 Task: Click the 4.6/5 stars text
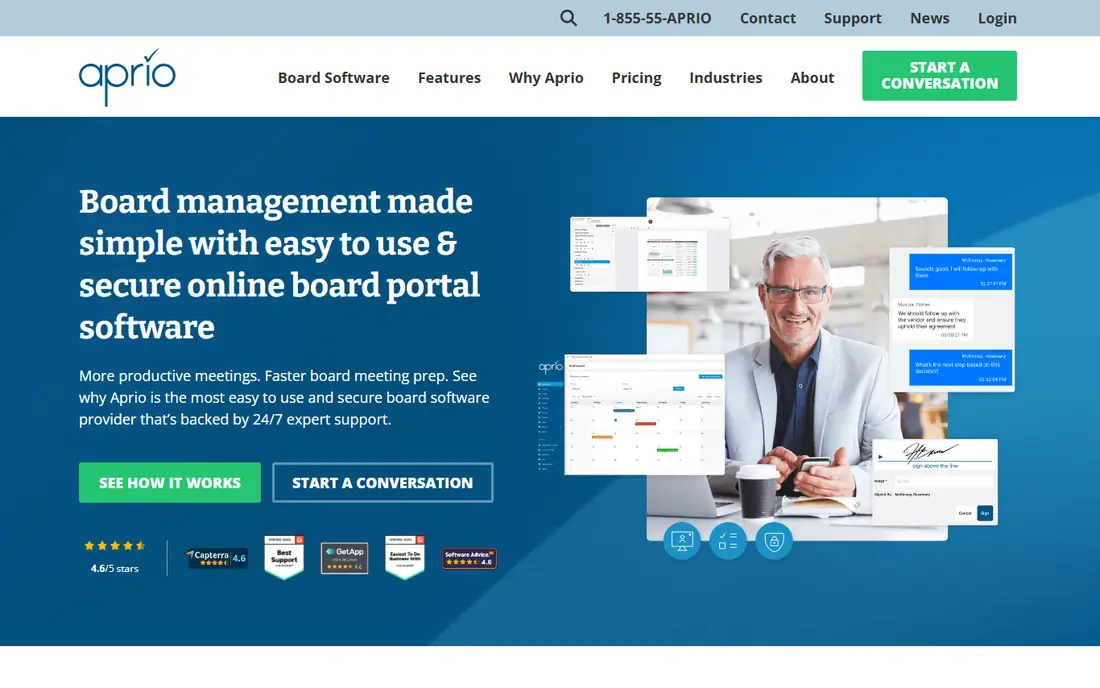pyautogui.click(x=114, y=569)
